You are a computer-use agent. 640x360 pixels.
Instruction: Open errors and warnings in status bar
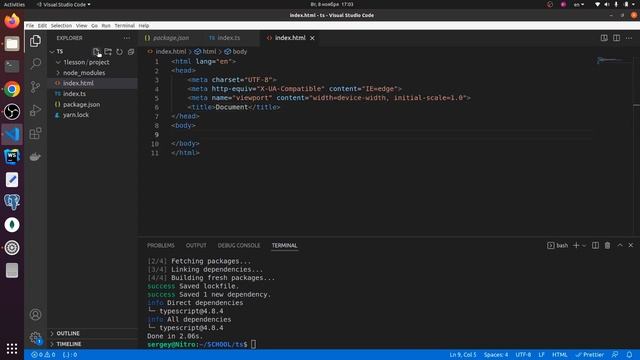(x=43, y=355)
